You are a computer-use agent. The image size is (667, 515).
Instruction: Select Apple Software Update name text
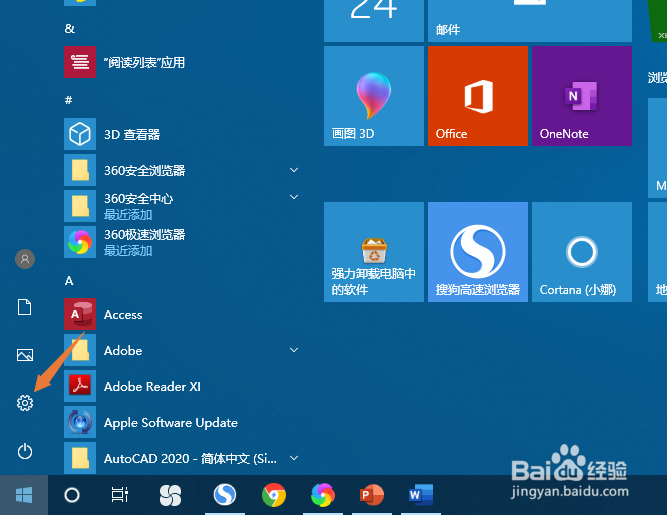point(171,423)
